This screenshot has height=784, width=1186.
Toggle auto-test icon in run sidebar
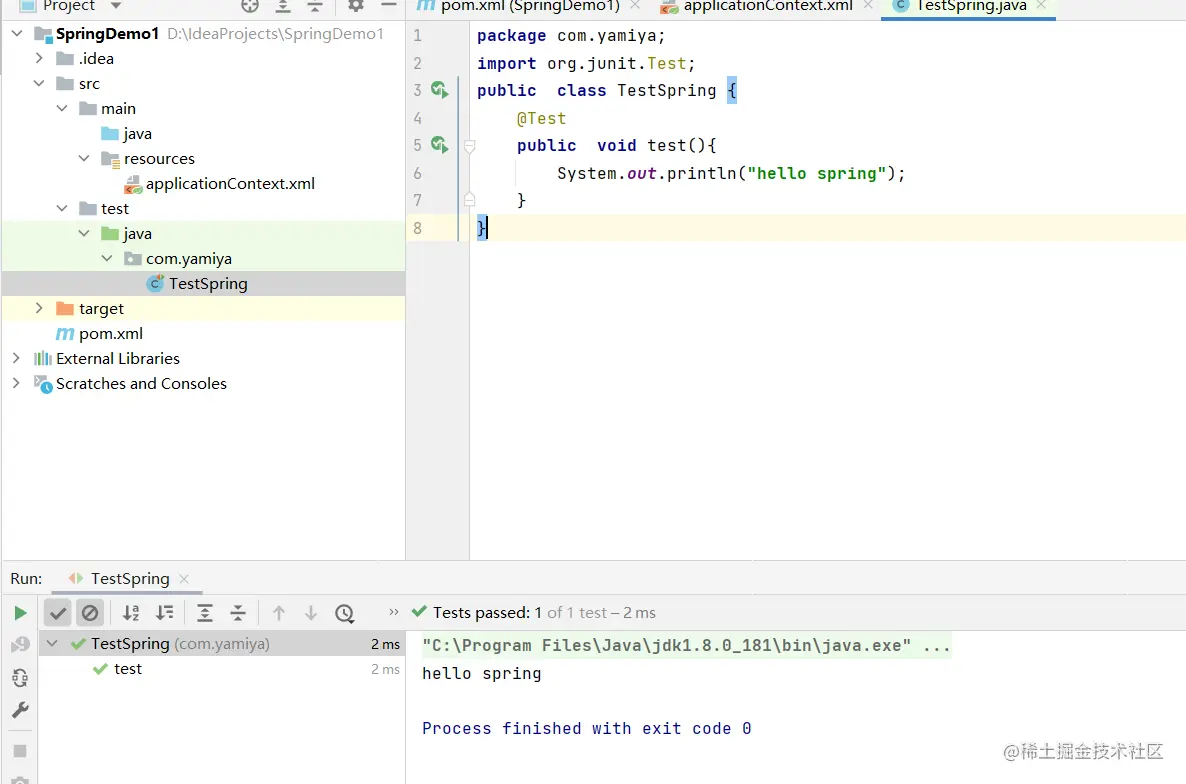click(x=20, y=677)
